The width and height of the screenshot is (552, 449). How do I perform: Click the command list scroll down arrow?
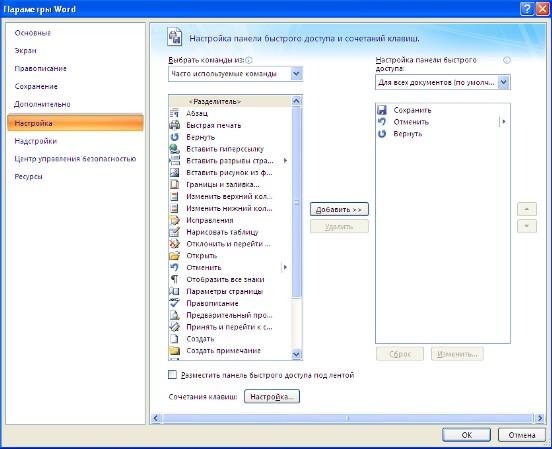[x=296, y=354]
